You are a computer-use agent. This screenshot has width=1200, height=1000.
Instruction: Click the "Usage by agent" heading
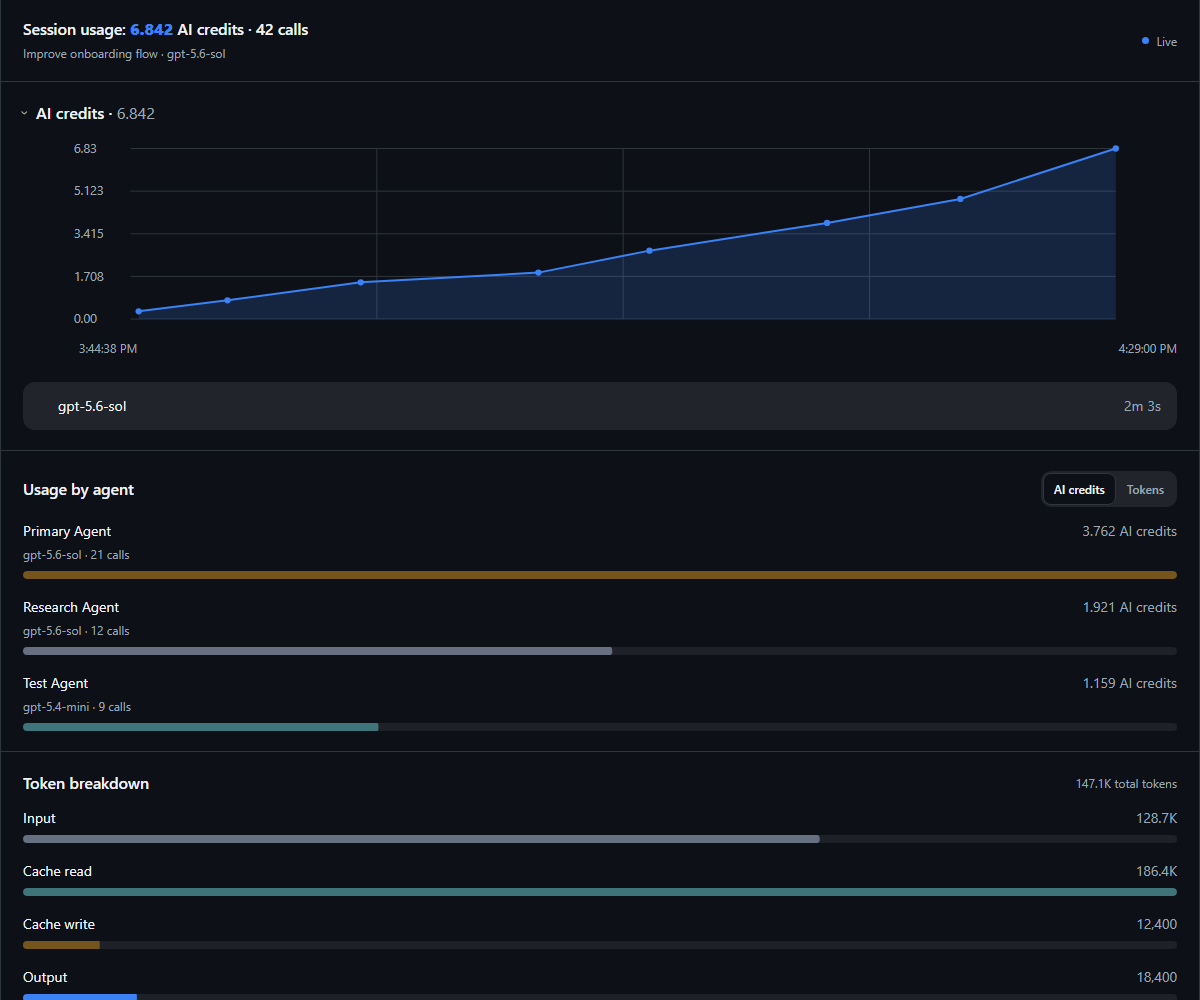78,490
